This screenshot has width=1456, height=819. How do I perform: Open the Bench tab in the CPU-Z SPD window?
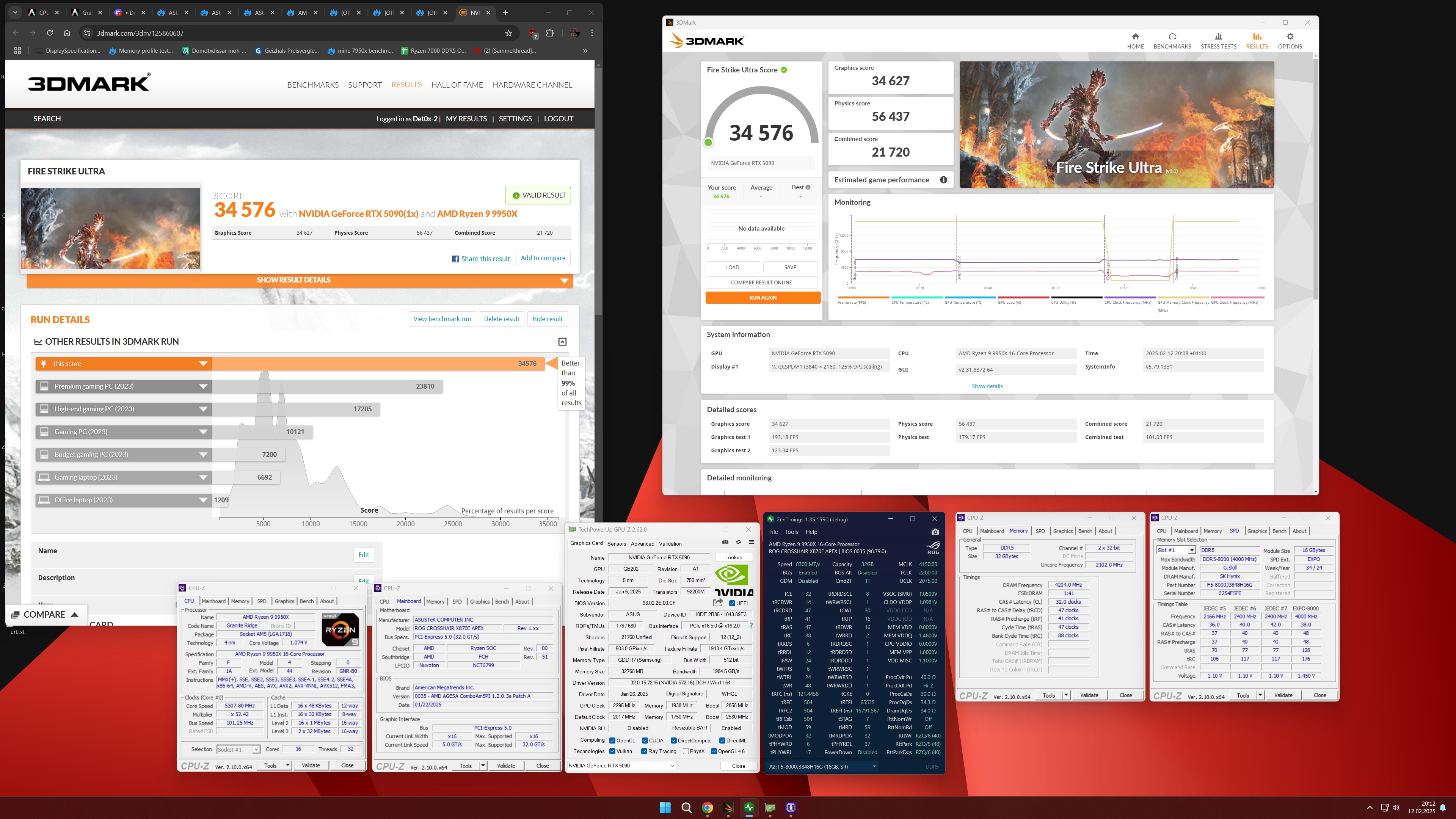point(1279,531)
